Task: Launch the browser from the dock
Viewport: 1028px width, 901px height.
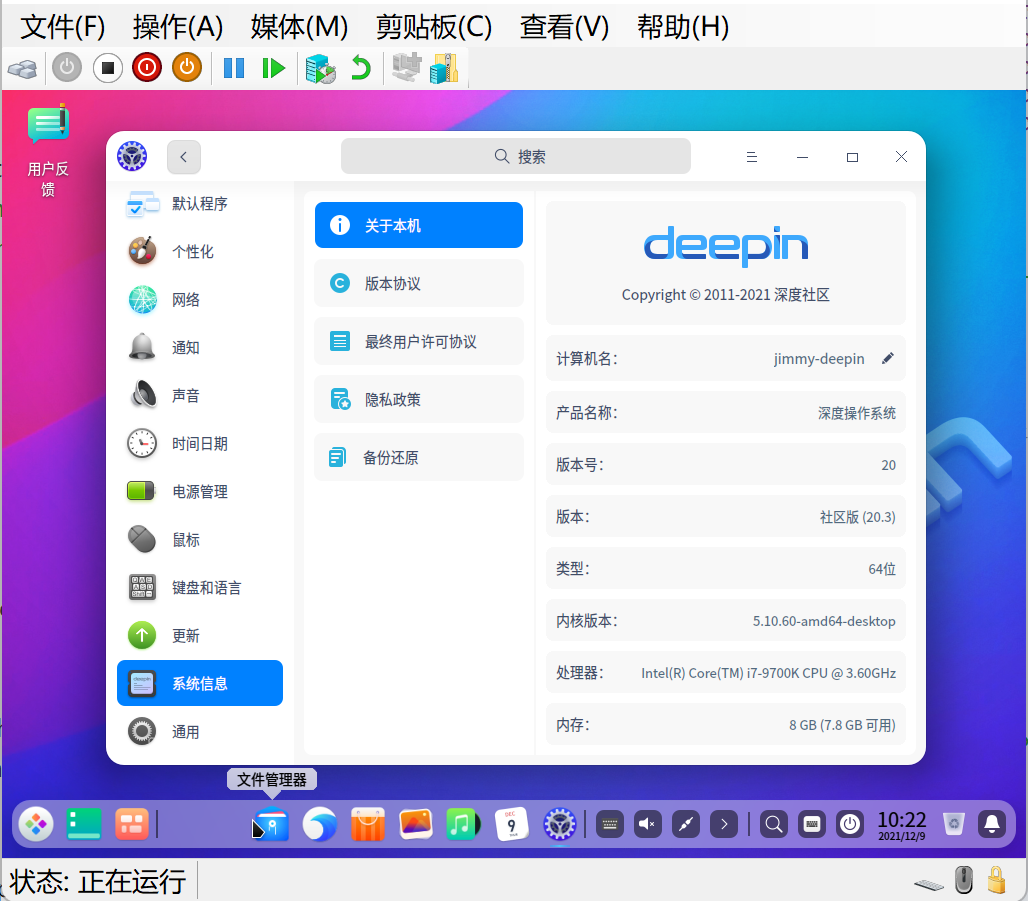Action: [x=319, y=824]
